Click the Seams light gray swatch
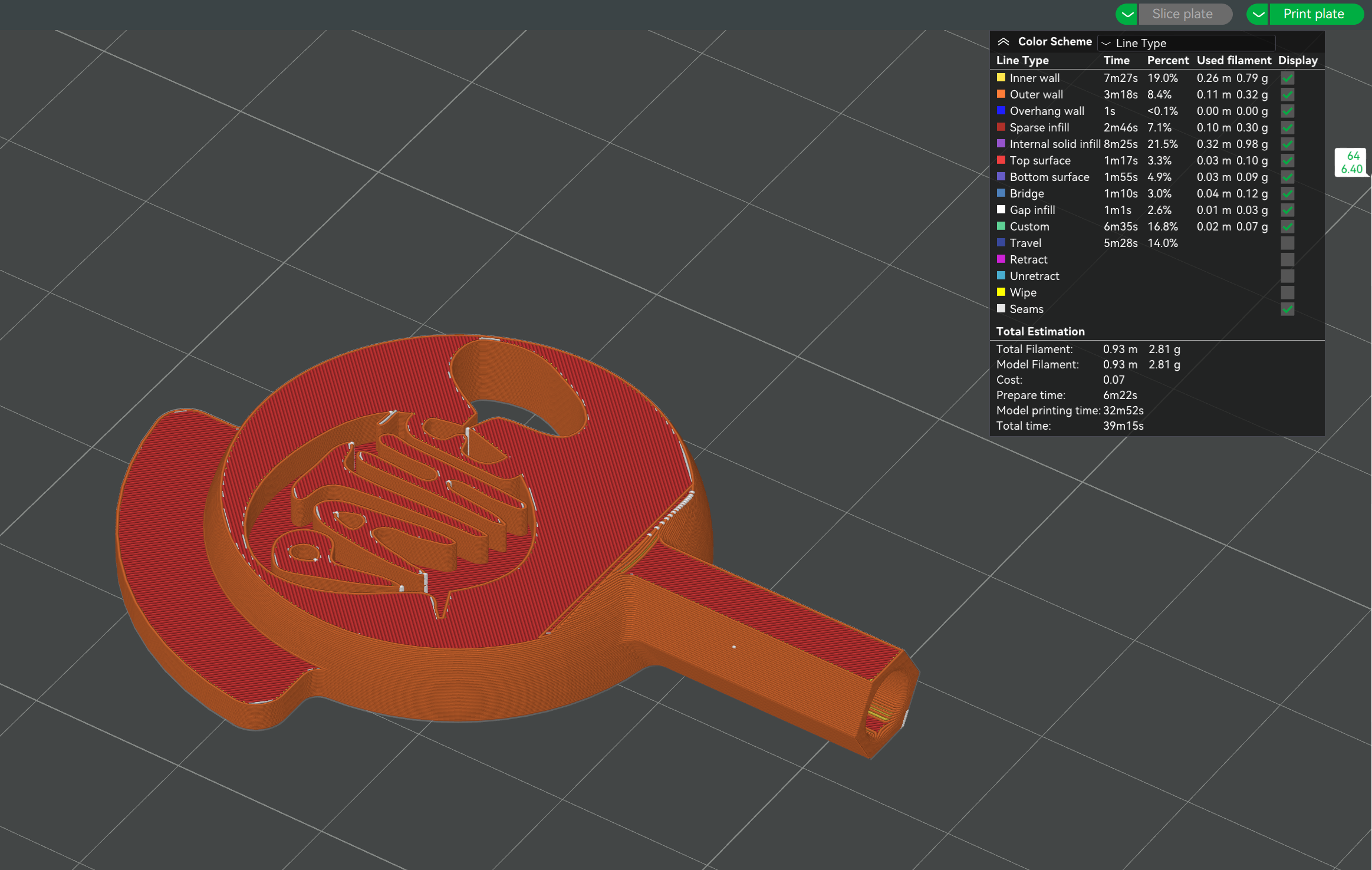The height and width of the screenshot is (870, 1372). tap(1001, 308)
